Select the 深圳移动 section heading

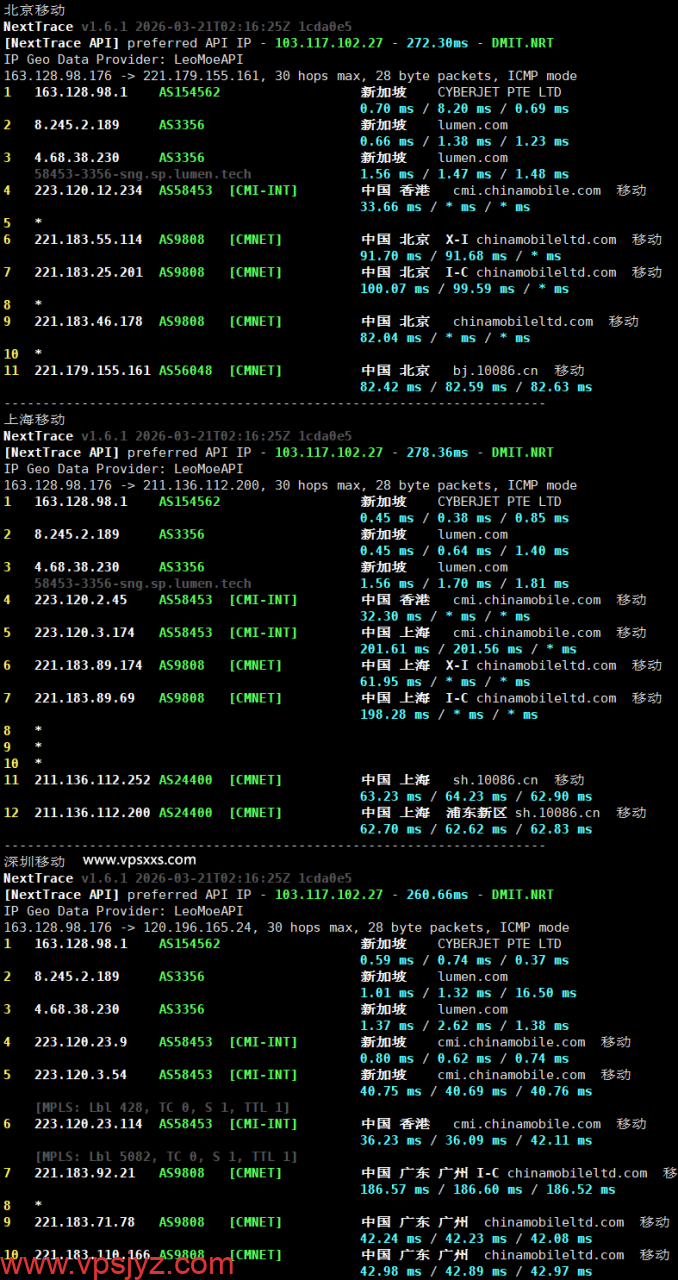[x=34, y=861]
